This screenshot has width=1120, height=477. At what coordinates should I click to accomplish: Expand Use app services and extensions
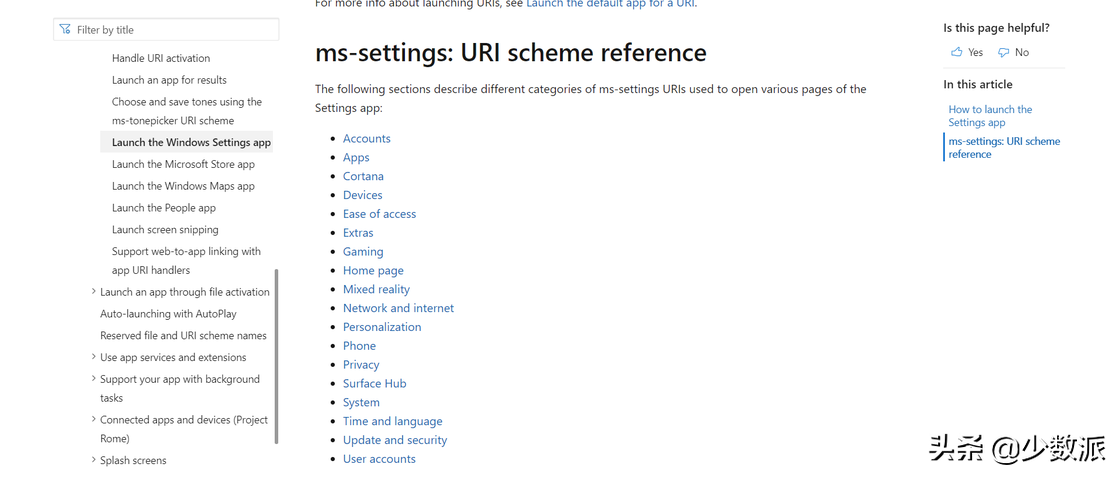(94, 357)
